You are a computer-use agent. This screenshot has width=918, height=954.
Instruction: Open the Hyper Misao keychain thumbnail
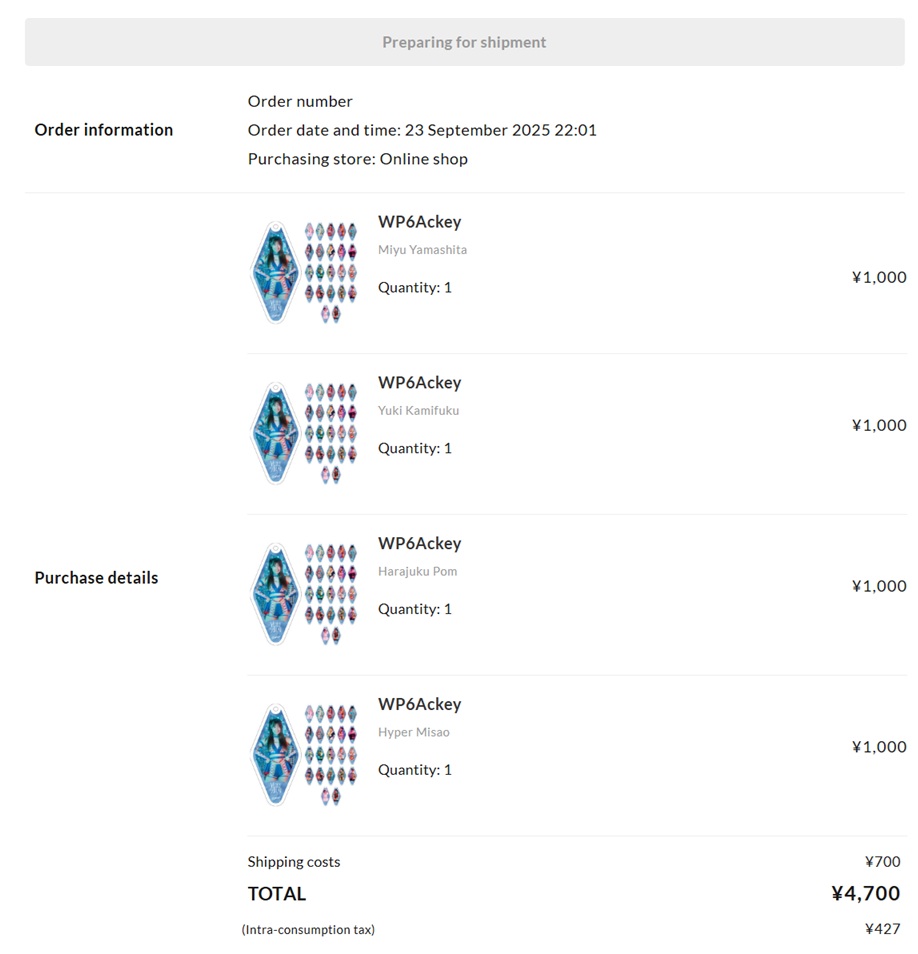[x=304, y=755]
